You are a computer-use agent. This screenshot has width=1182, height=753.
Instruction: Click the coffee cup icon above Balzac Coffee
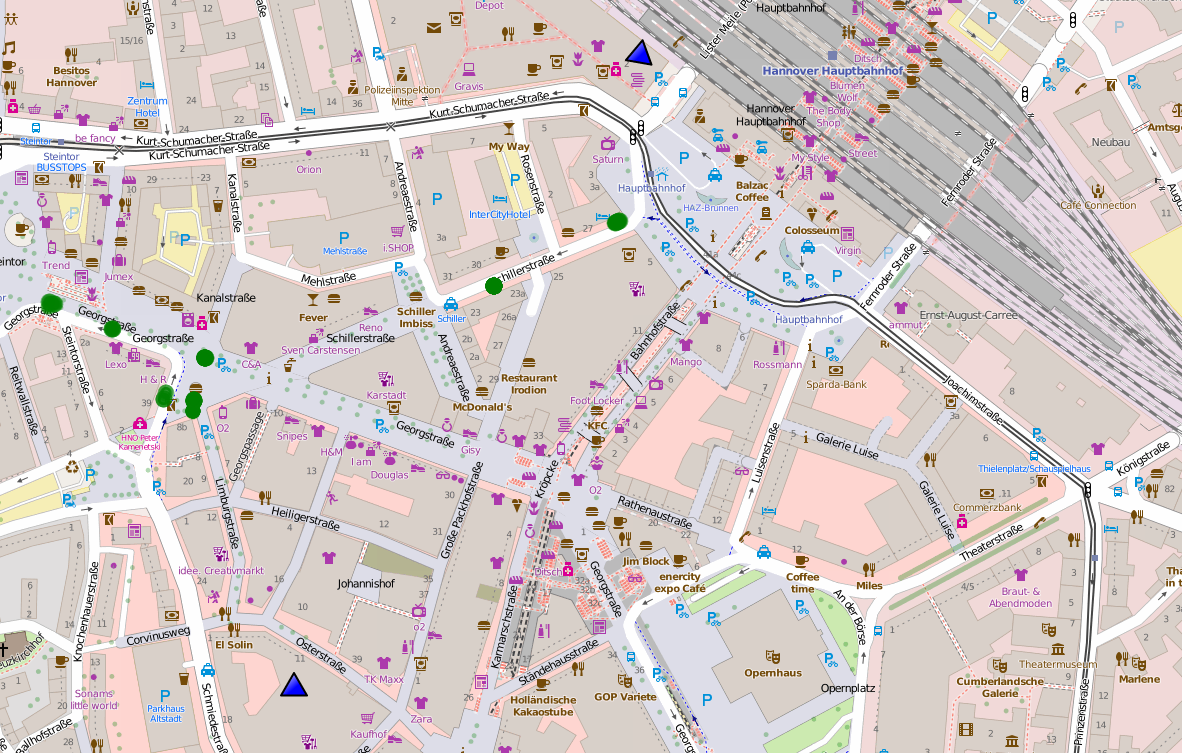coord(741,160)
